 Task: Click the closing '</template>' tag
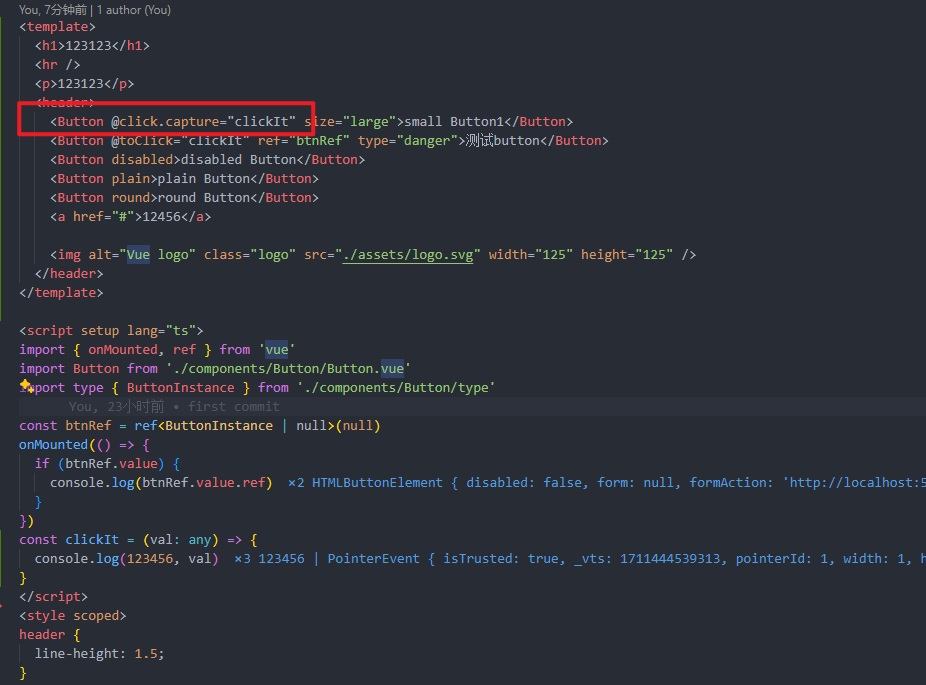61,292
